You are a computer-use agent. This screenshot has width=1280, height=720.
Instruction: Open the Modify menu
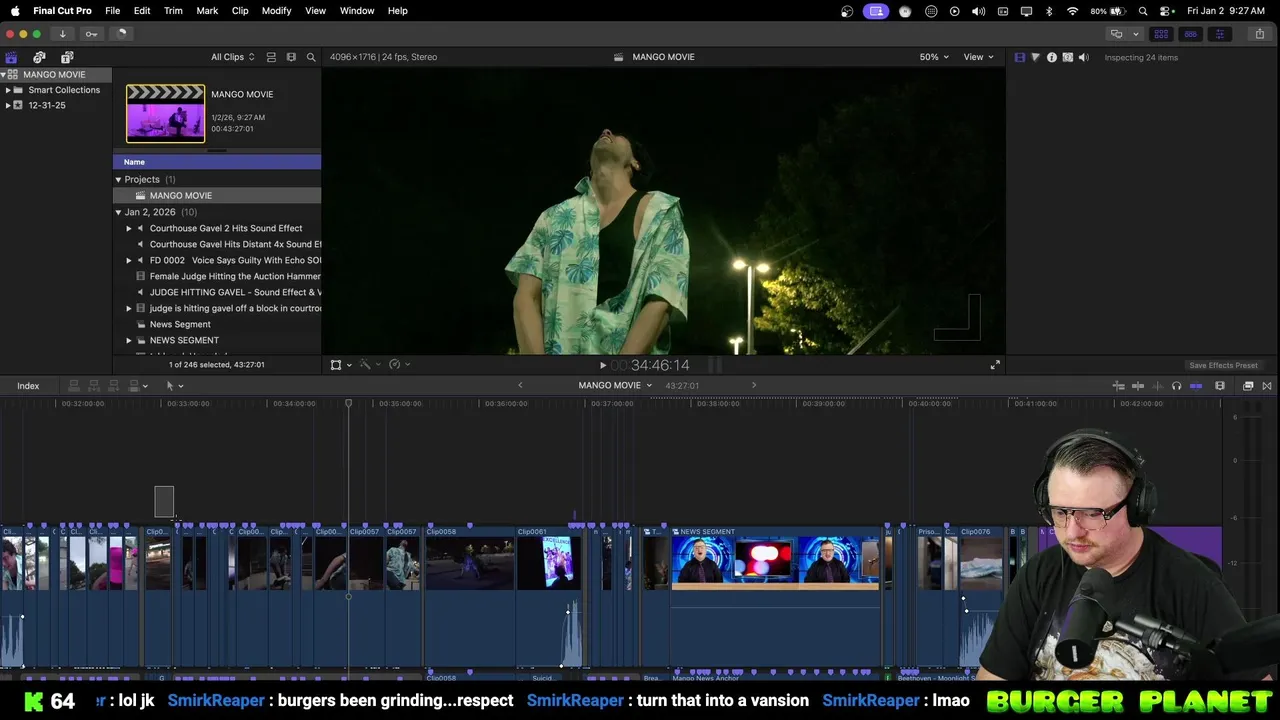point(276,11)
